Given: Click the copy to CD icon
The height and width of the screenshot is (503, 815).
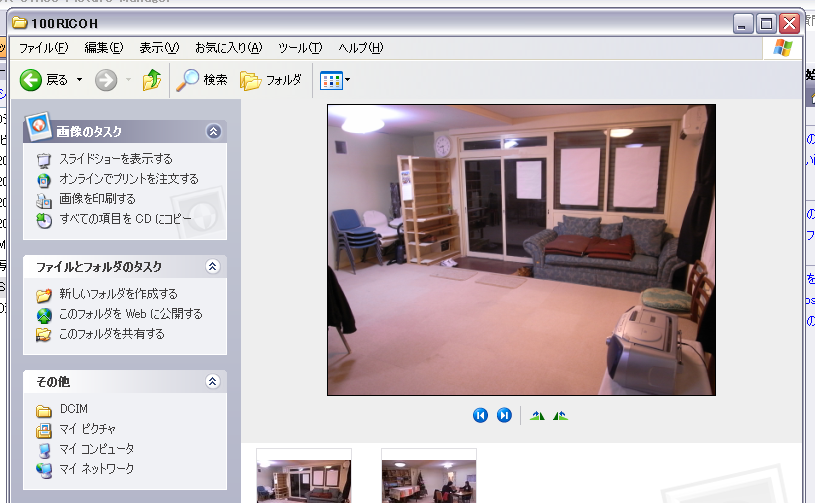Looking at the screenshot, I should point(44,221).
